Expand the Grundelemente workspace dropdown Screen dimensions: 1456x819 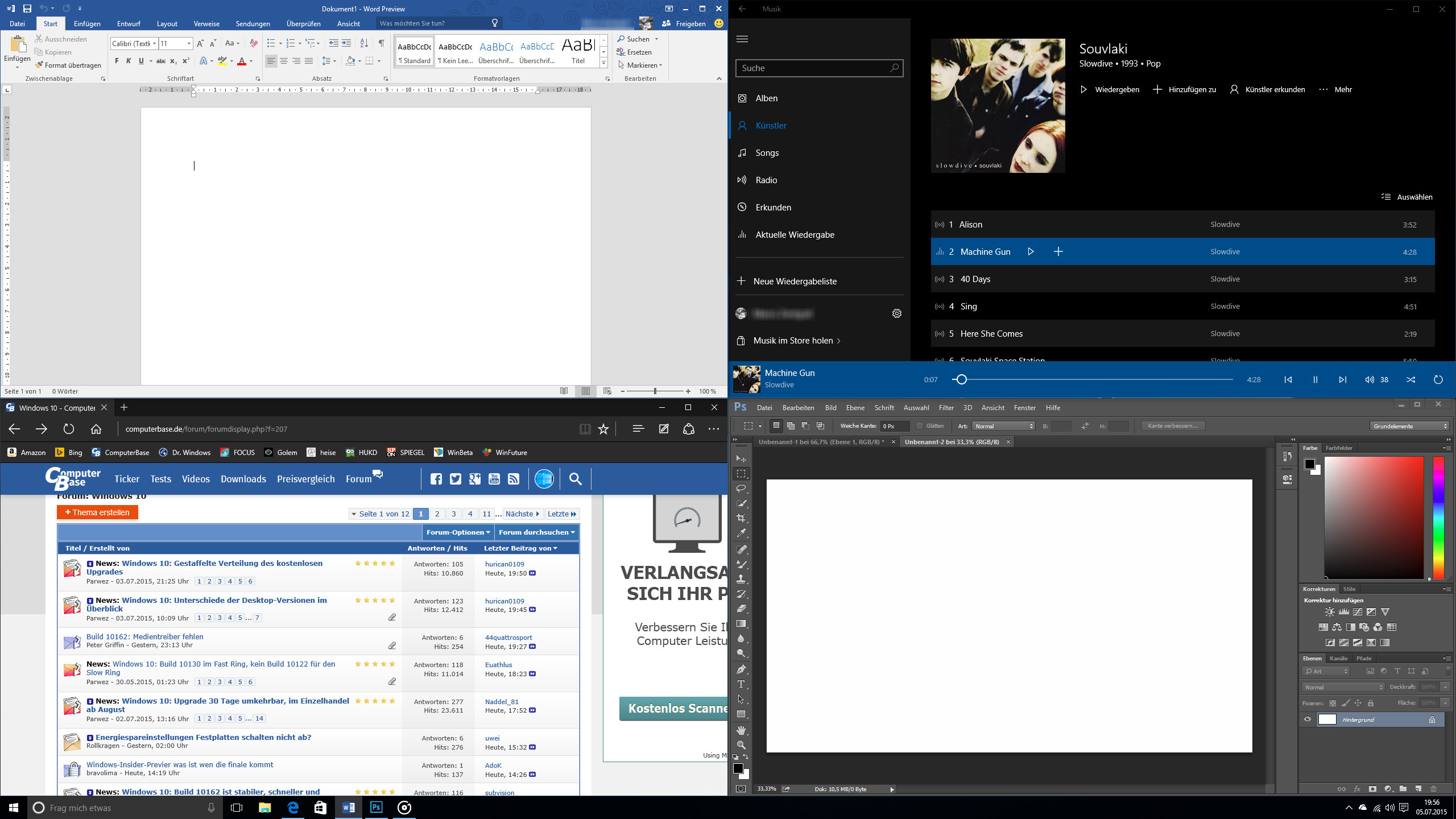click(1409, 426)
